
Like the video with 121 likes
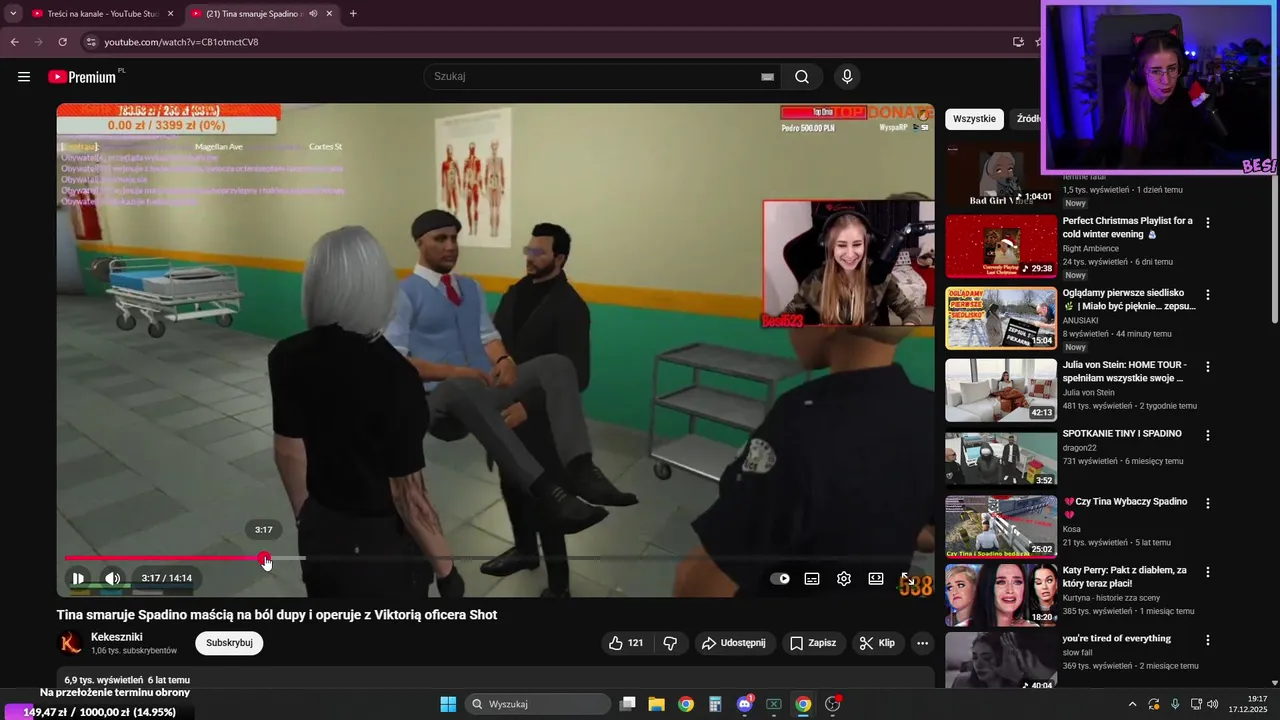pyautogui.click(x=626, y=643)
